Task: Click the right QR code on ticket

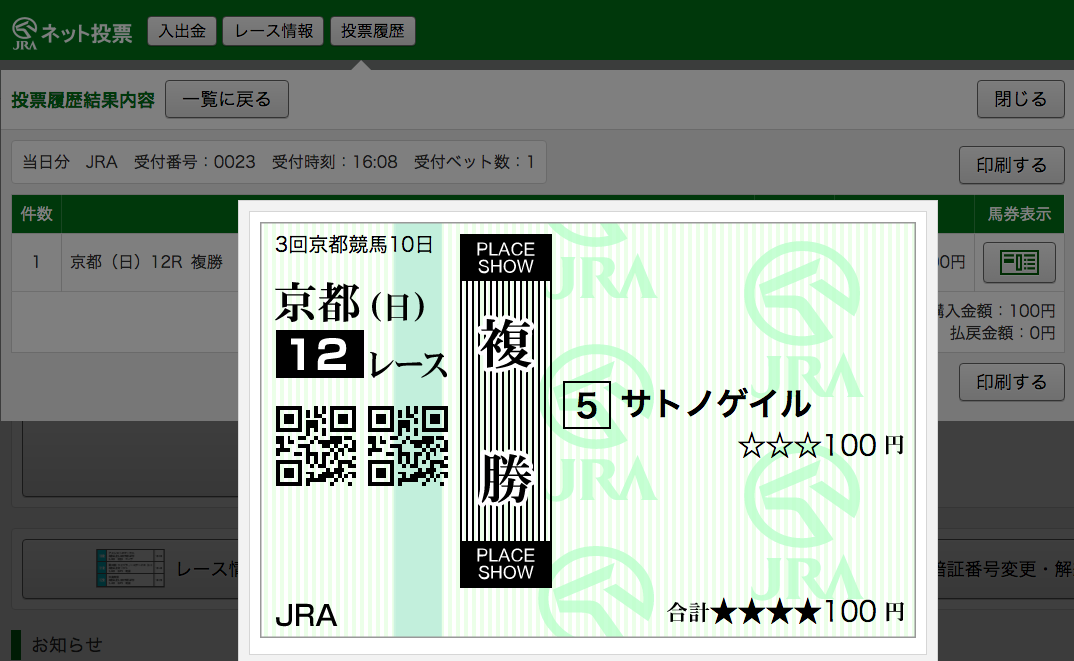Action: 408,446
